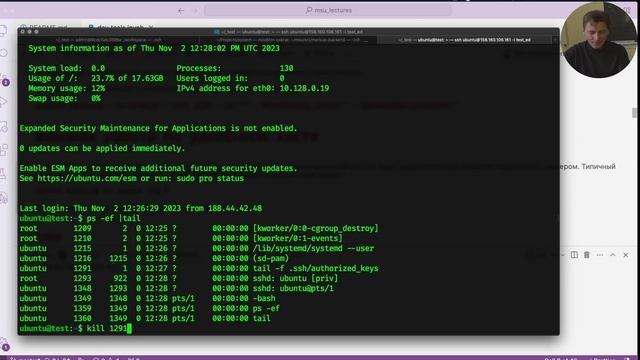Click the 'tail -f .ssh/authorized_keys' process row
640x360 pixels.
[x=199, y=268]
